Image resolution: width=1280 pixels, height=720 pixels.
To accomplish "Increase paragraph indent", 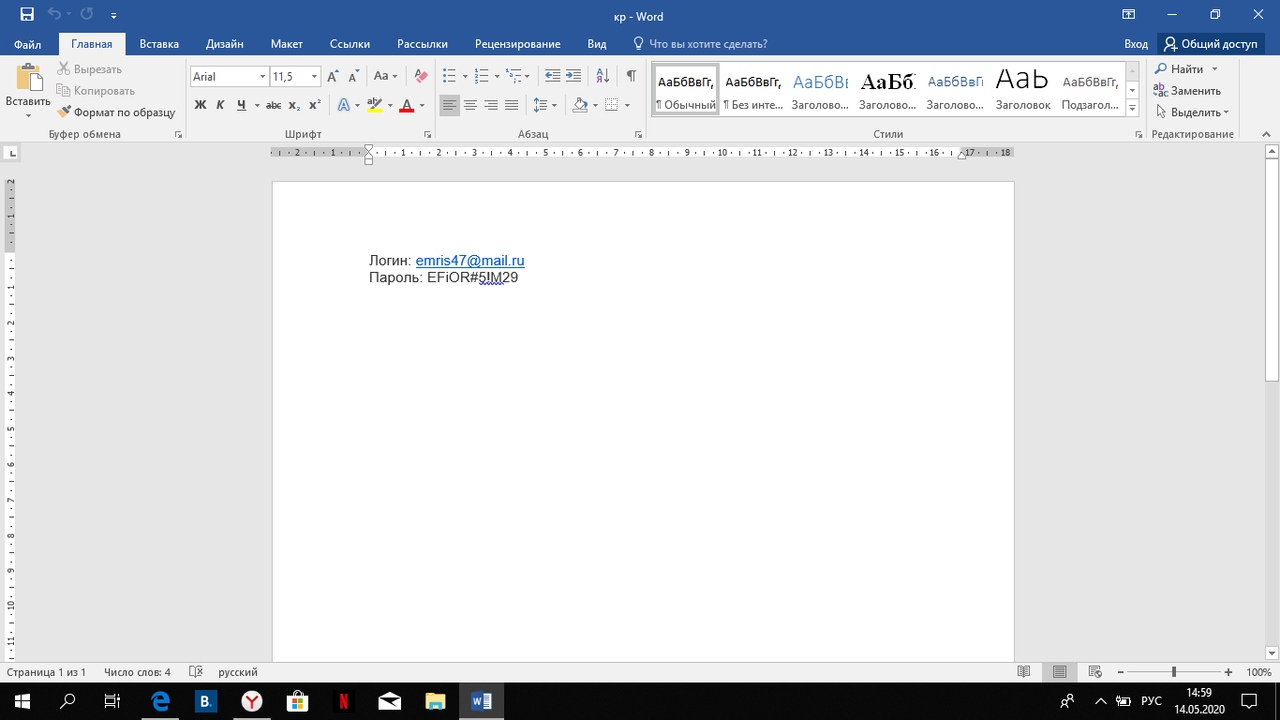I will [573, 76].
